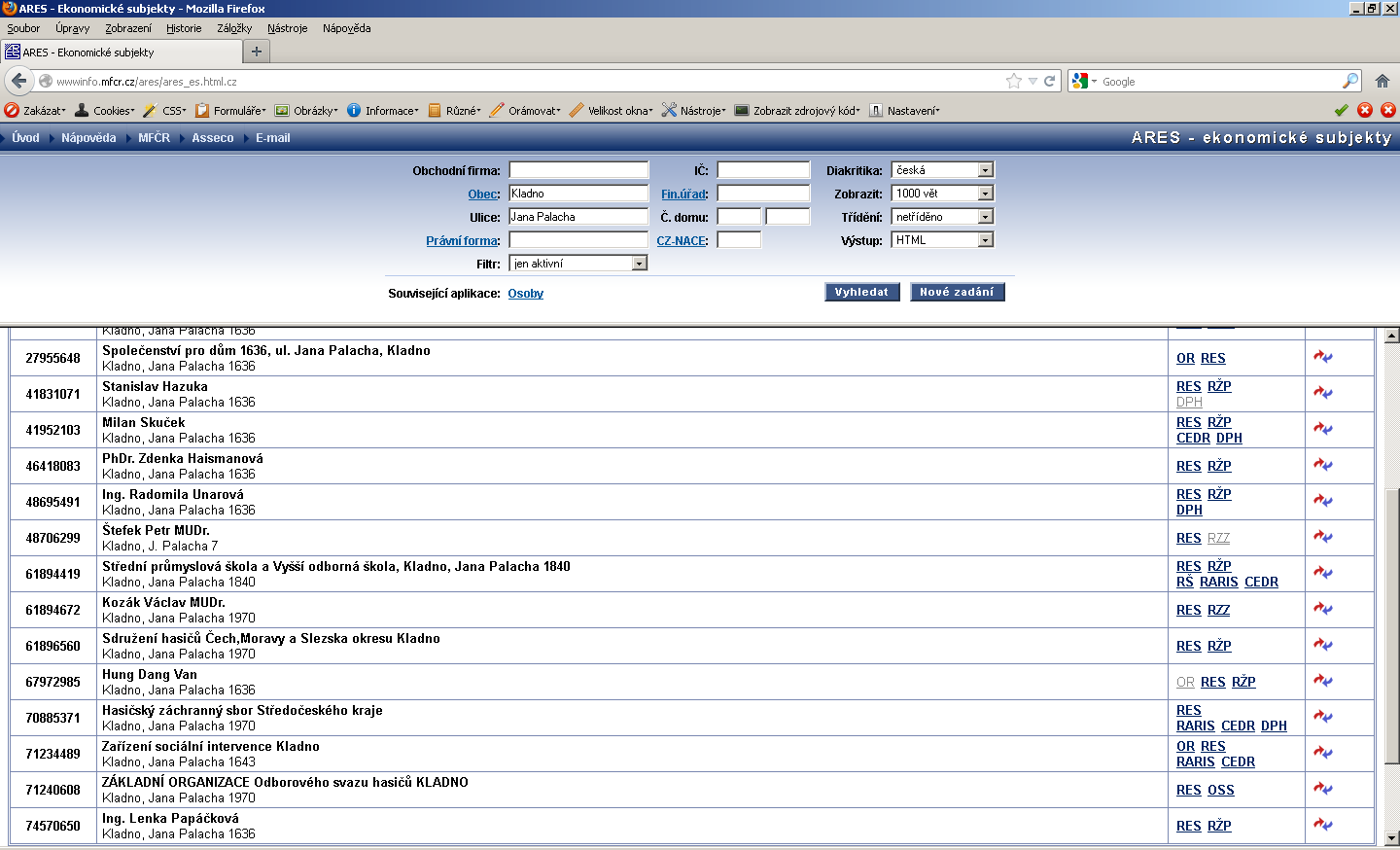Open new tab with plus button
This screenshot has width=1400, height=850.
point(257,52)
